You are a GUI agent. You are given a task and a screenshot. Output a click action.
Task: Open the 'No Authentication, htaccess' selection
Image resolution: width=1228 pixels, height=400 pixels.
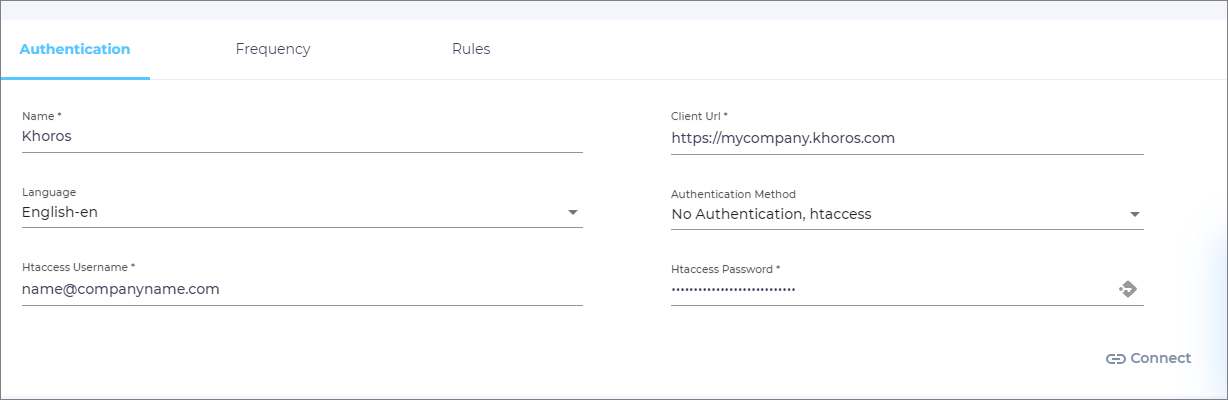[x=890, y=214]
